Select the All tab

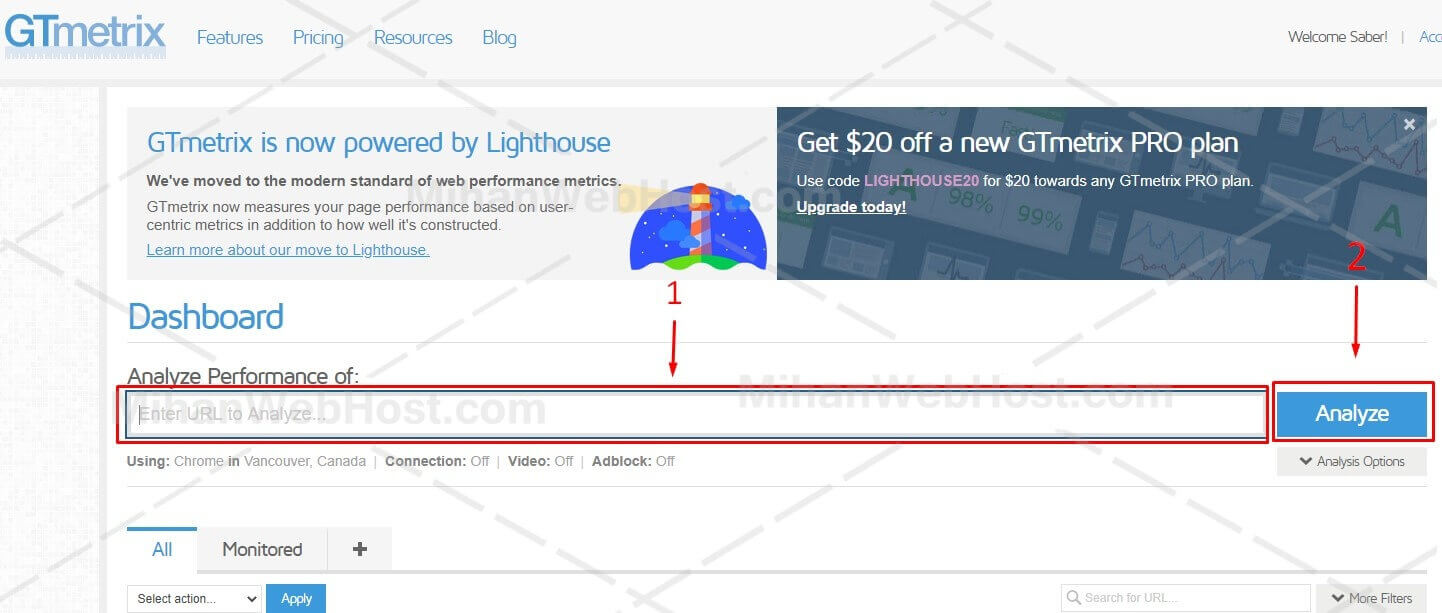click(162, 549)
